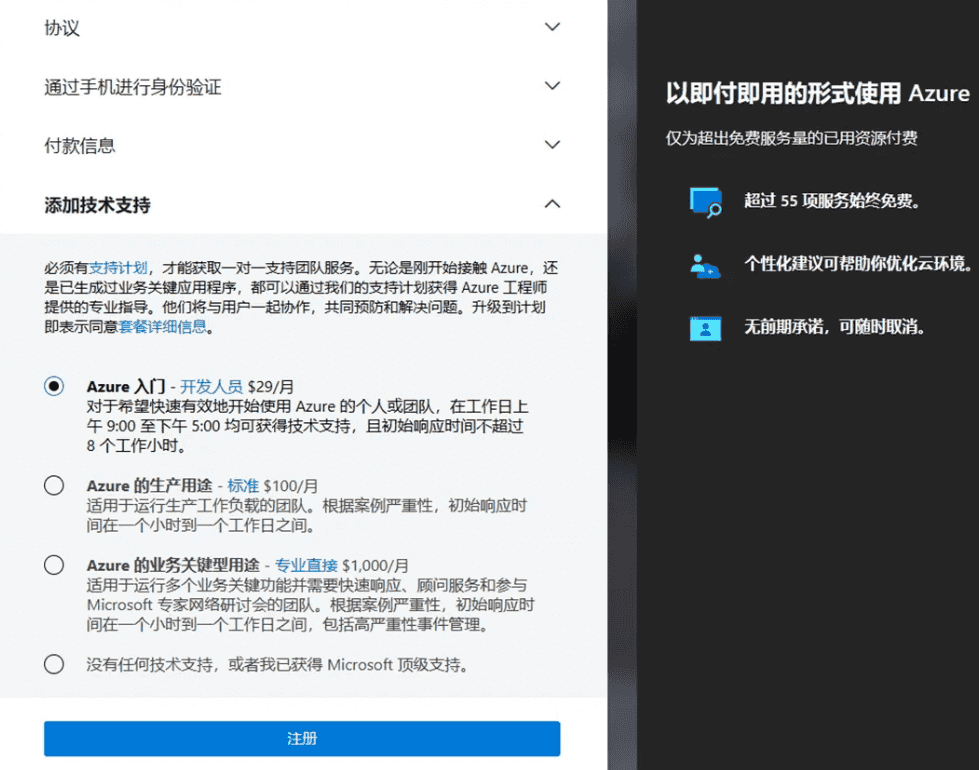The width and height of the screenshot is (979, 770).
Task: Click the Azure 入门 plan title text
Action: point(126,387)
